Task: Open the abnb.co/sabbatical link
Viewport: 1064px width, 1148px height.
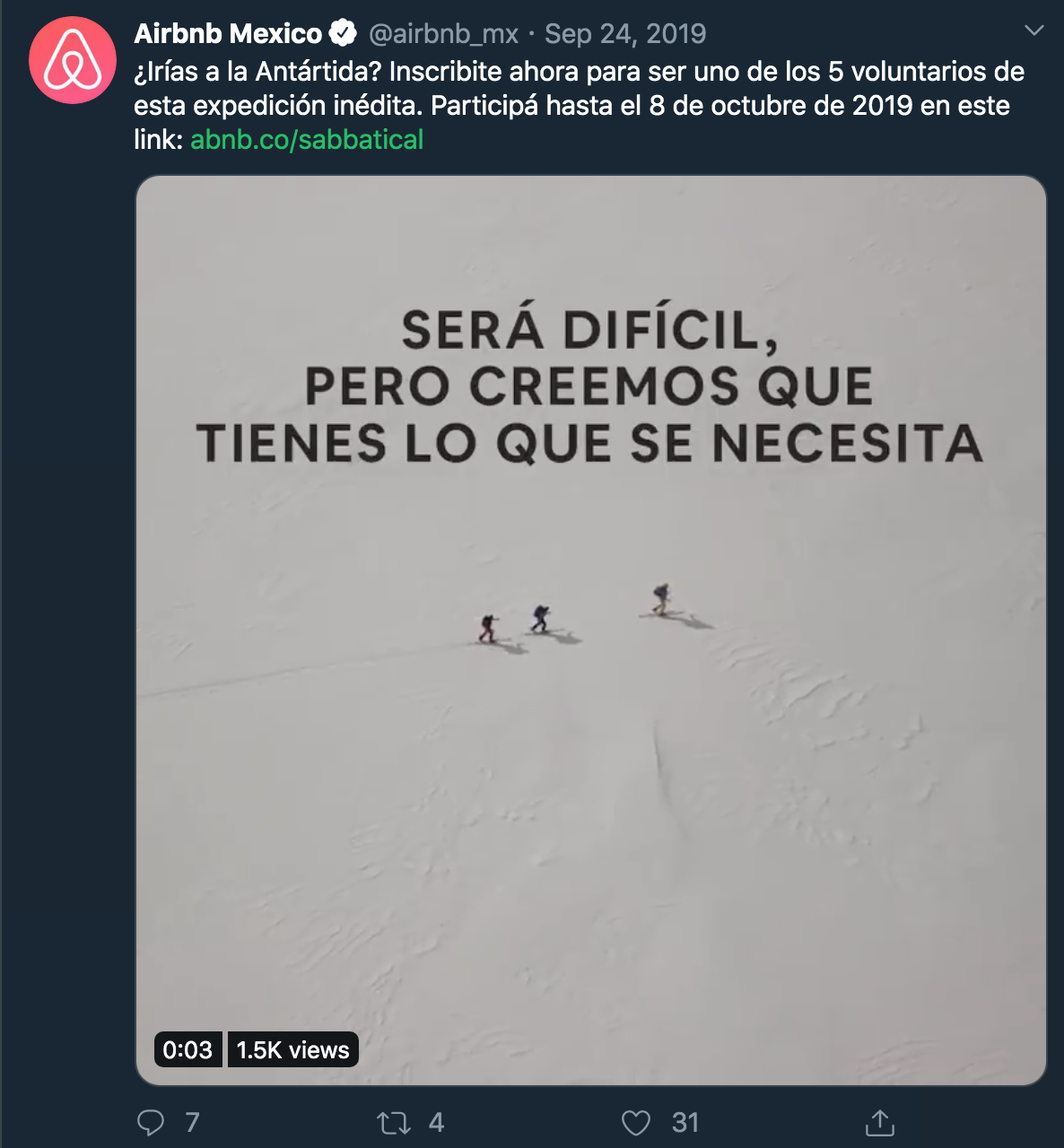Action: [x=307, y=140]
